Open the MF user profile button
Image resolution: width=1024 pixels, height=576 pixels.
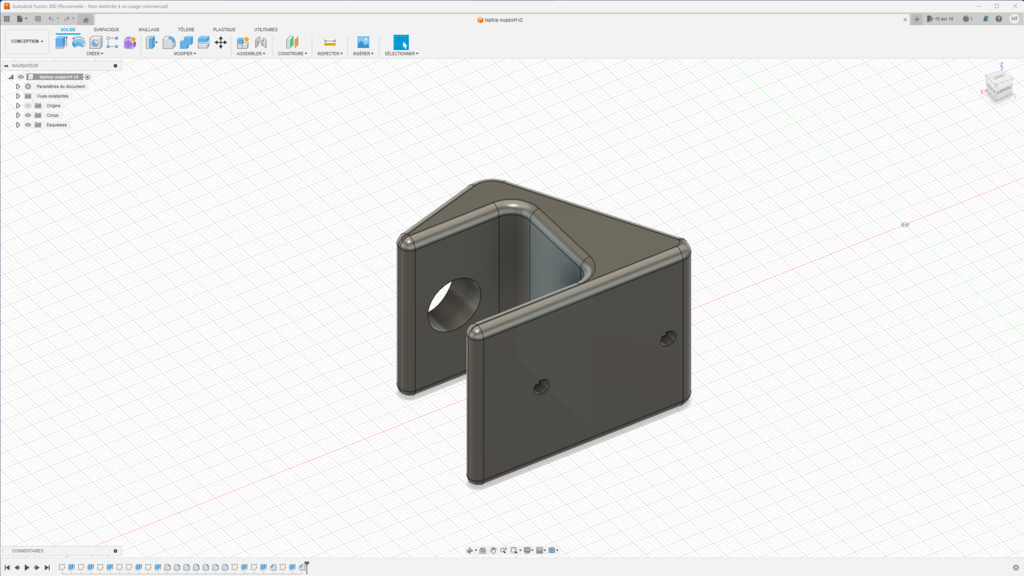click(1014, 19)
